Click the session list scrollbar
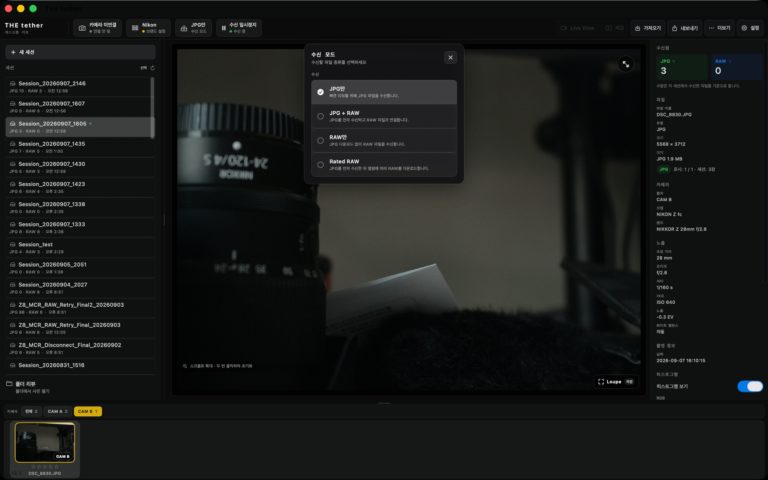 152,108
